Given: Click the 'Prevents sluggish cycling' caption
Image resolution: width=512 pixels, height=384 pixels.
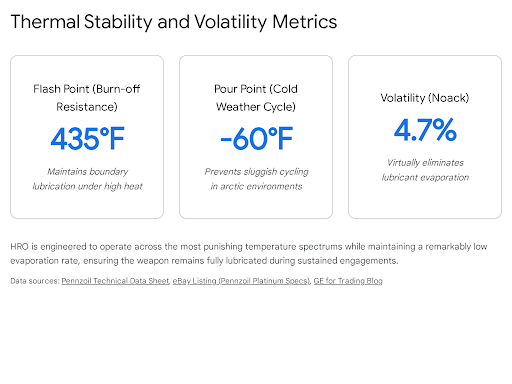Looking at the screenshot, I should 256,179.
